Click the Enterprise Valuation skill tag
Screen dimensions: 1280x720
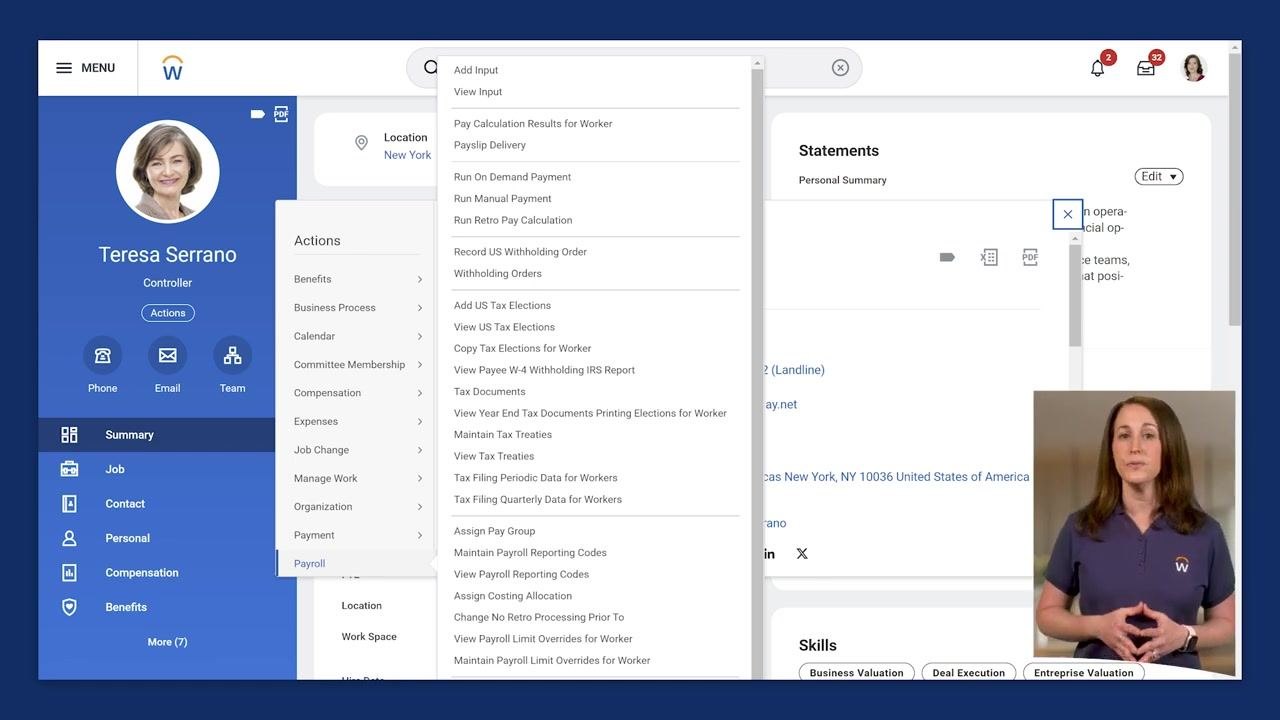[1083, 673]
